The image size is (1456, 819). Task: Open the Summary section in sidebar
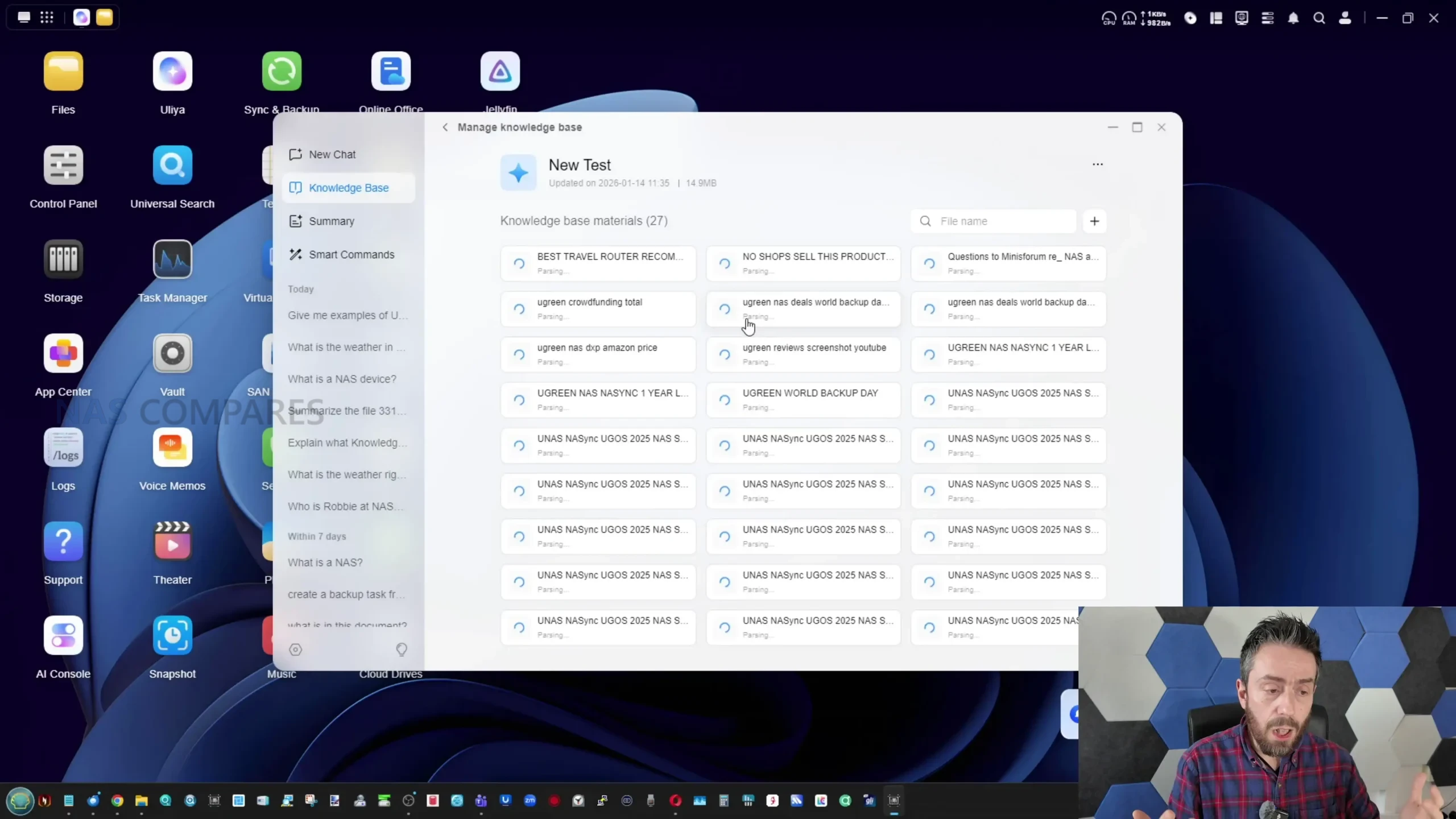[x=331, y=221]
